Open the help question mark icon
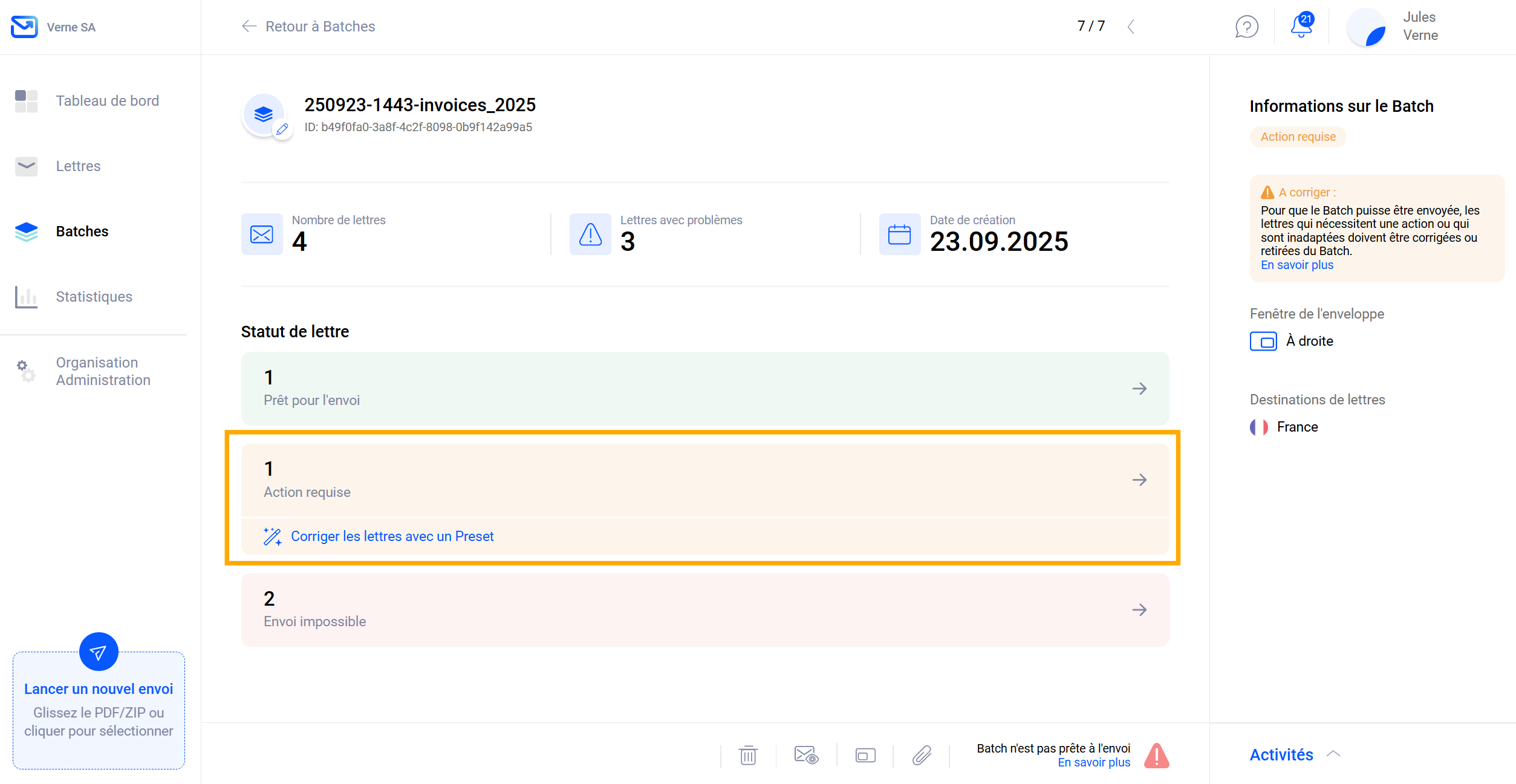The height and width of the screenshot is (784, 1516). point(1246,27)
